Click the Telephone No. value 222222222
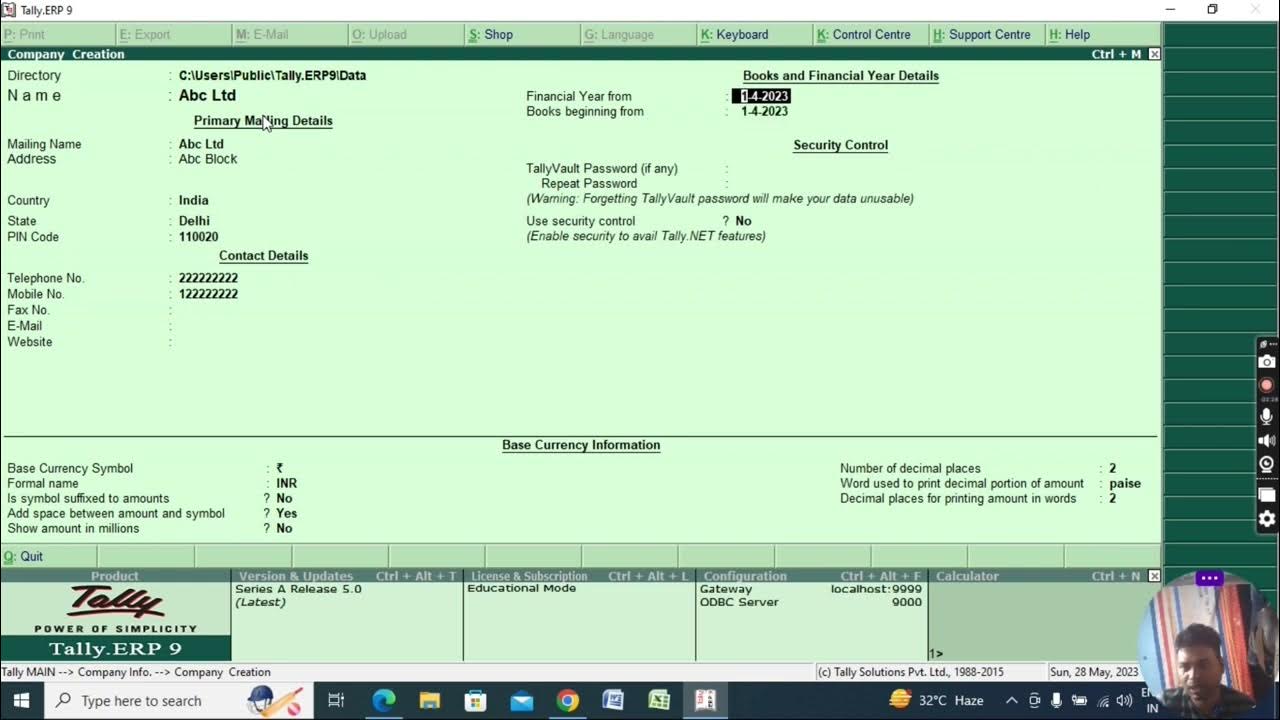1280x720 pixels. pyautogui.click(x=208, y=278)
